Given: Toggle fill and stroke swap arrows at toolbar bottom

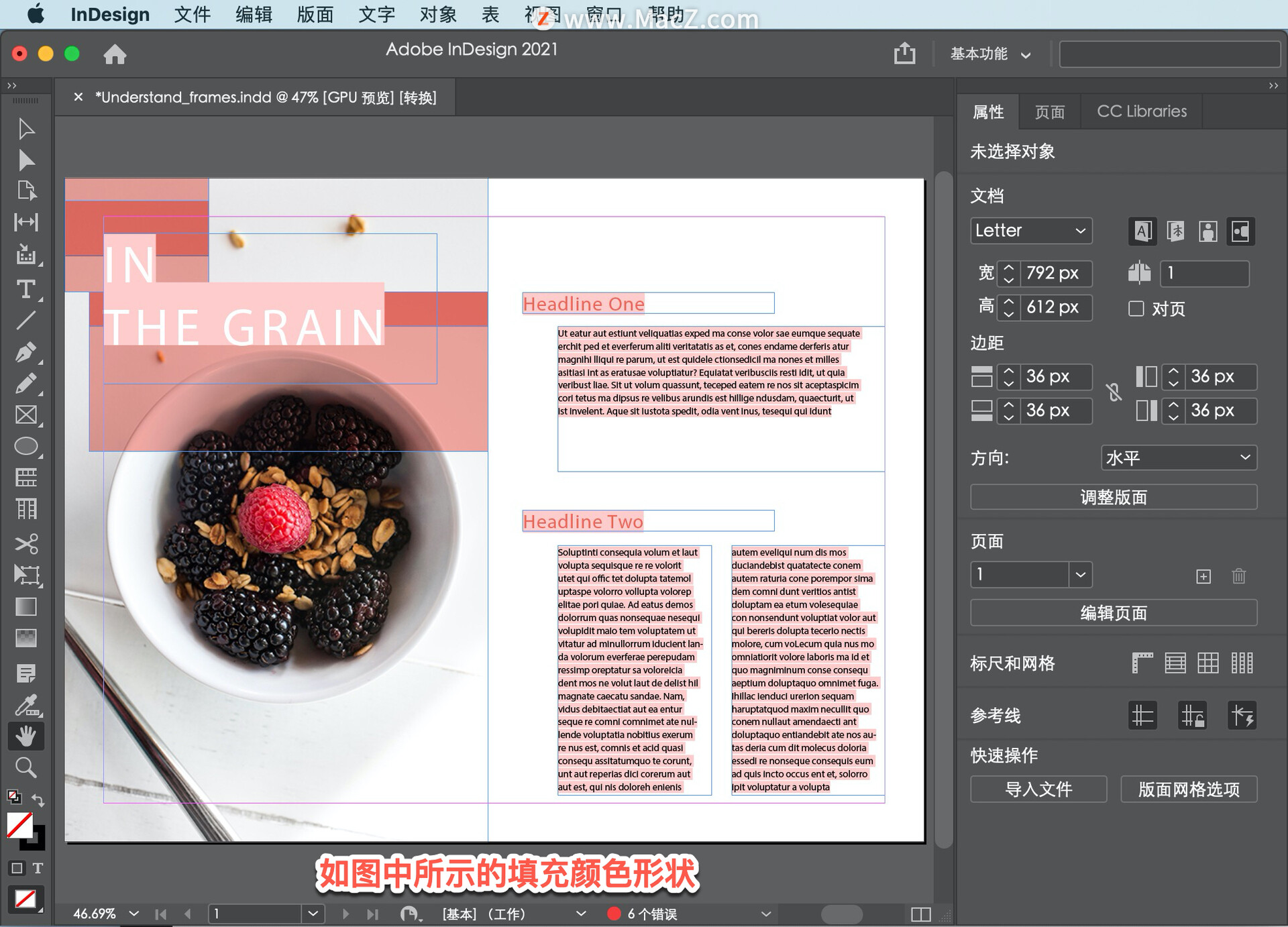Looking at the screenshot, I should pos(39,800).
